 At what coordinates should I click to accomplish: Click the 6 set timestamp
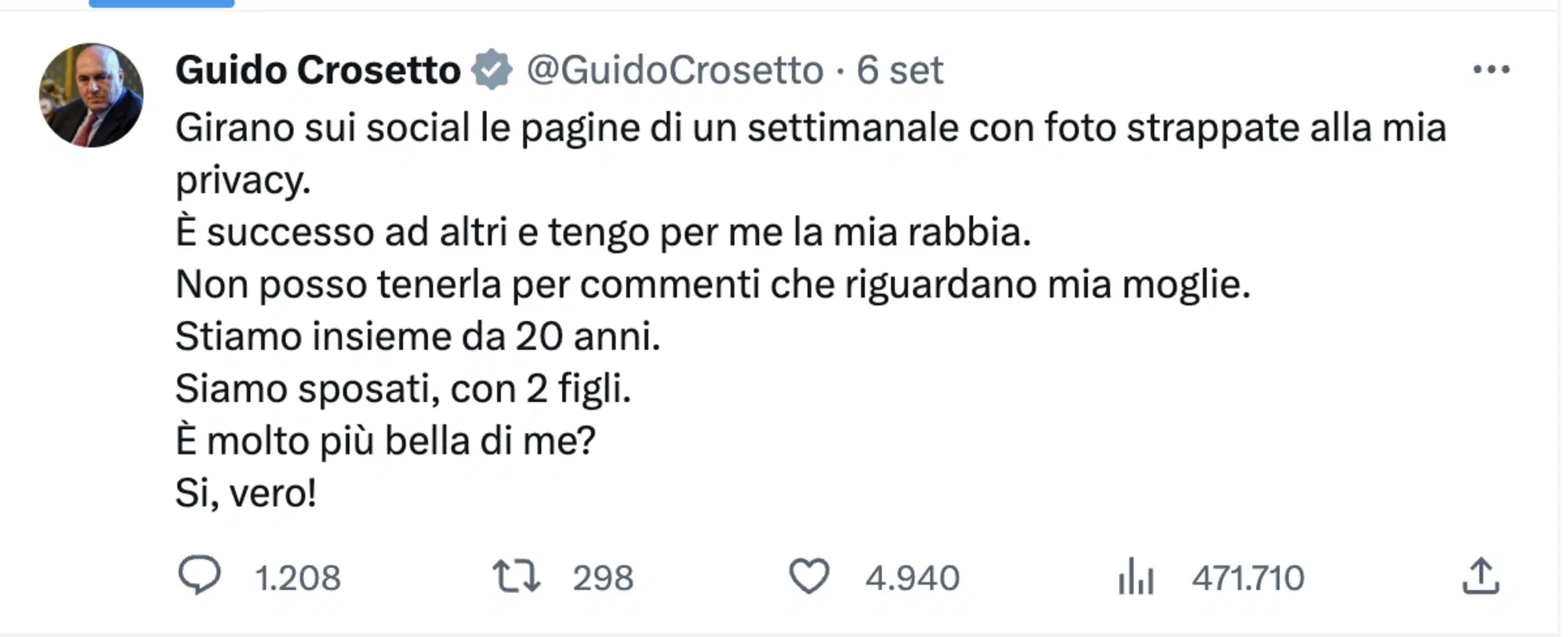coord(901,71)
